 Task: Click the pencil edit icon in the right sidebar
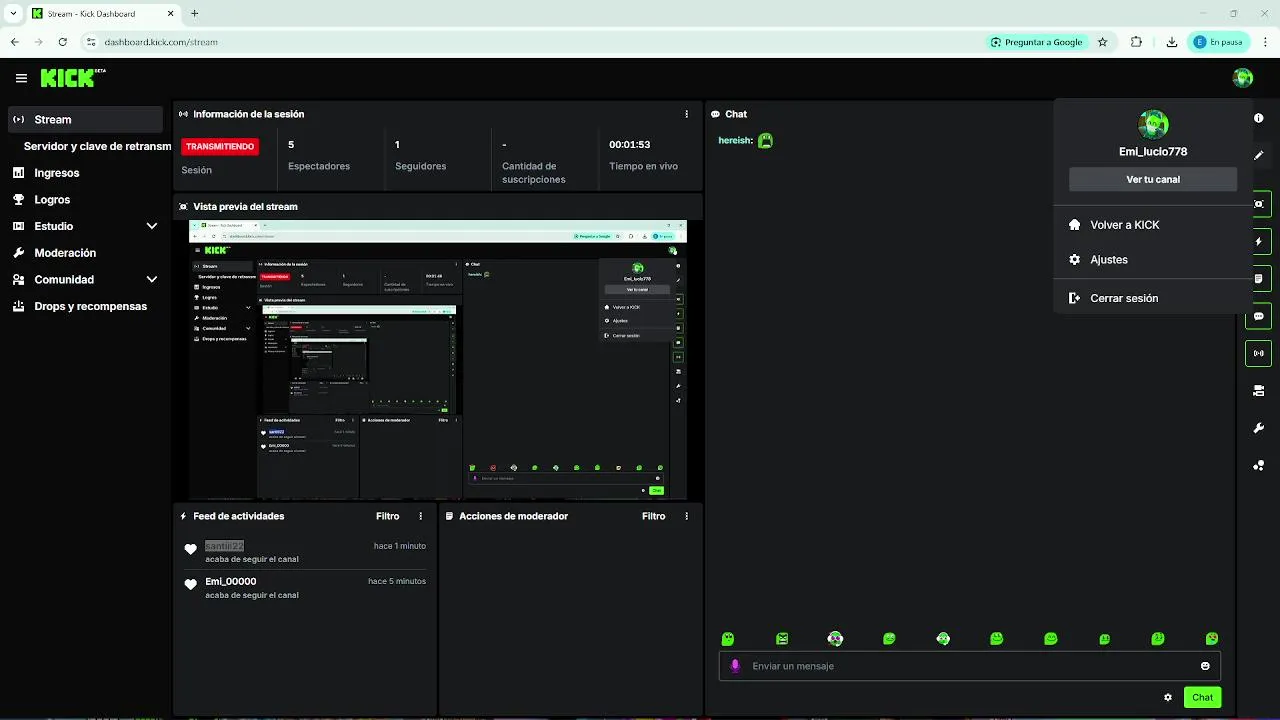[1258, 156]
